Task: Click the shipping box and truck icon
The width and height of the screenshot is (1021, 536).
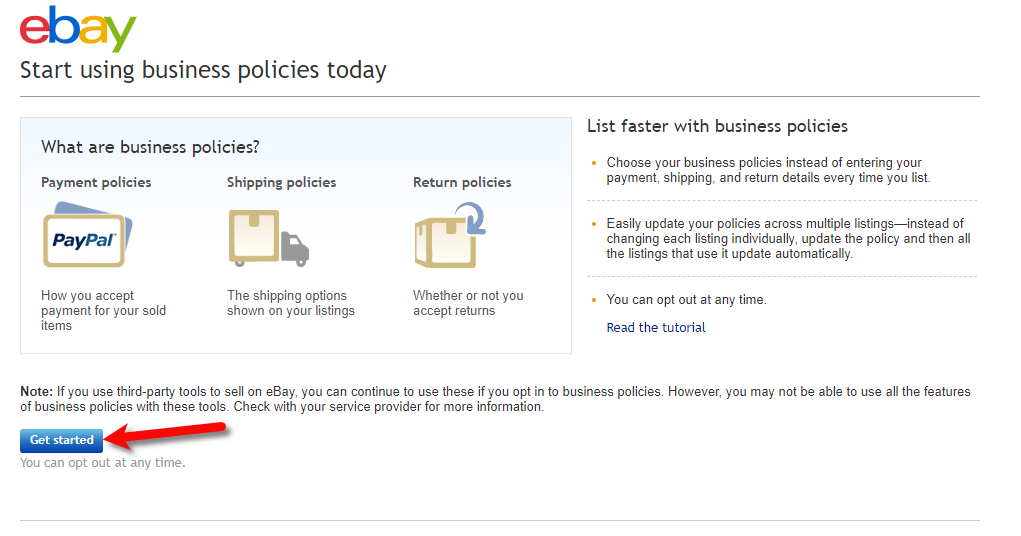Action: tap(268, 238)
